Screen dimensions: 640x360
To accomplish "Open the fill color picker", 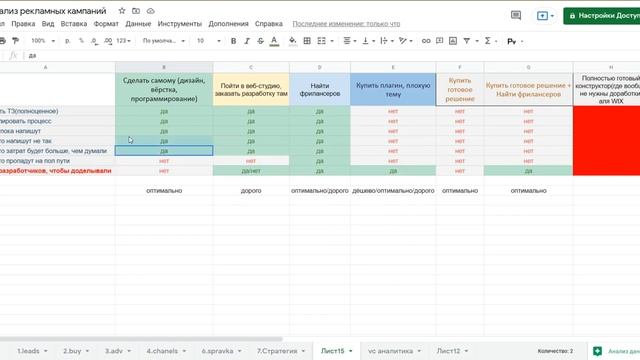I will pyautogui.click(x=293, y=41).
